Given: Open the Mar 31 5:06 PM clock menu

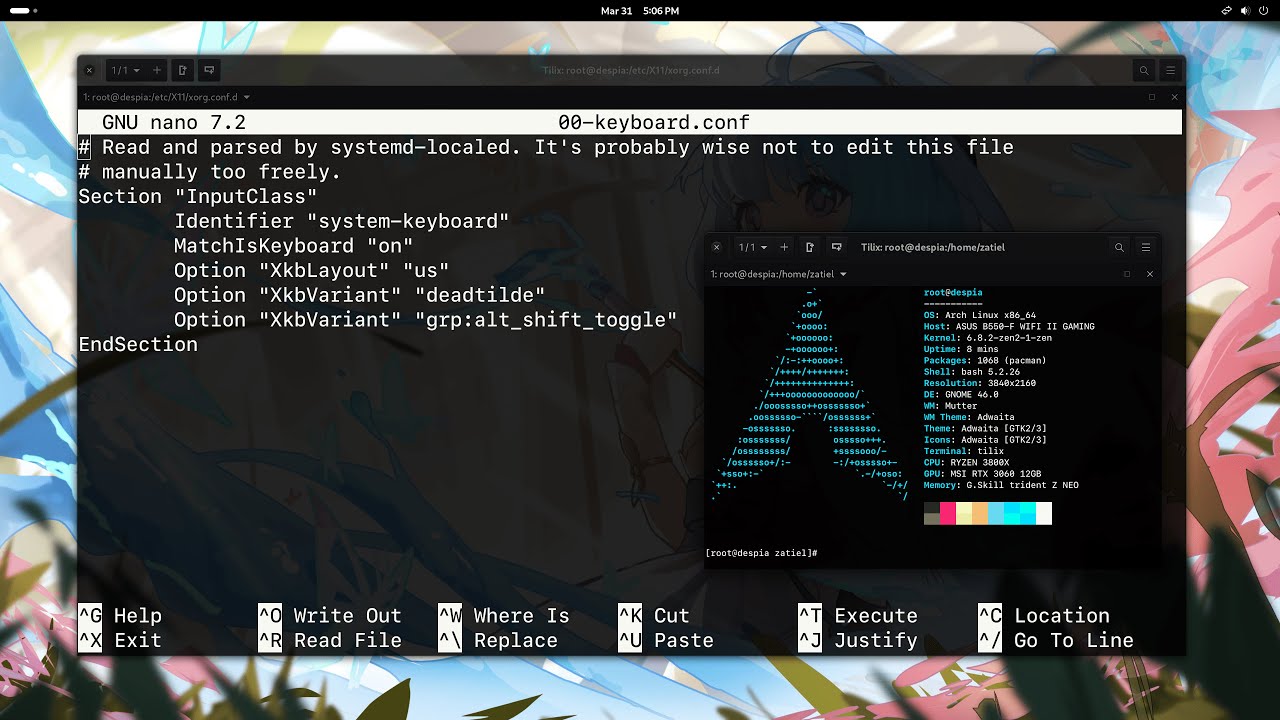Looking at the screenshot, I should [x=640, y=11].
